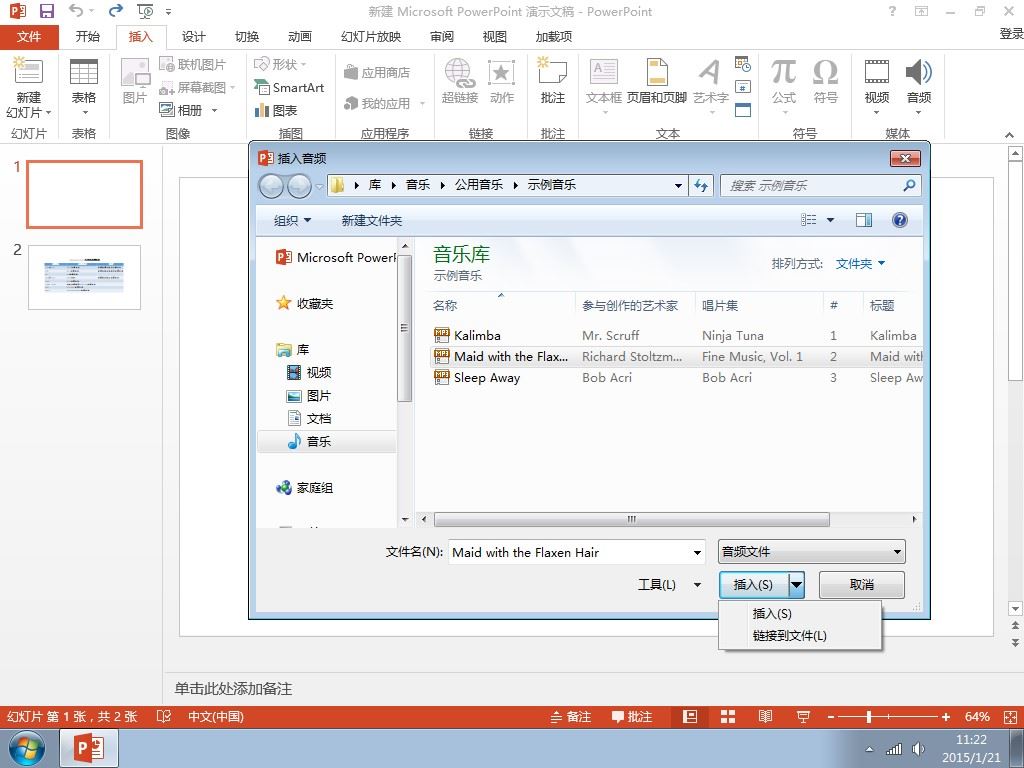Screen dimensions: 1024x768
Task: Toggle notes (备注) pane in status bar
Action: point(571,716)
